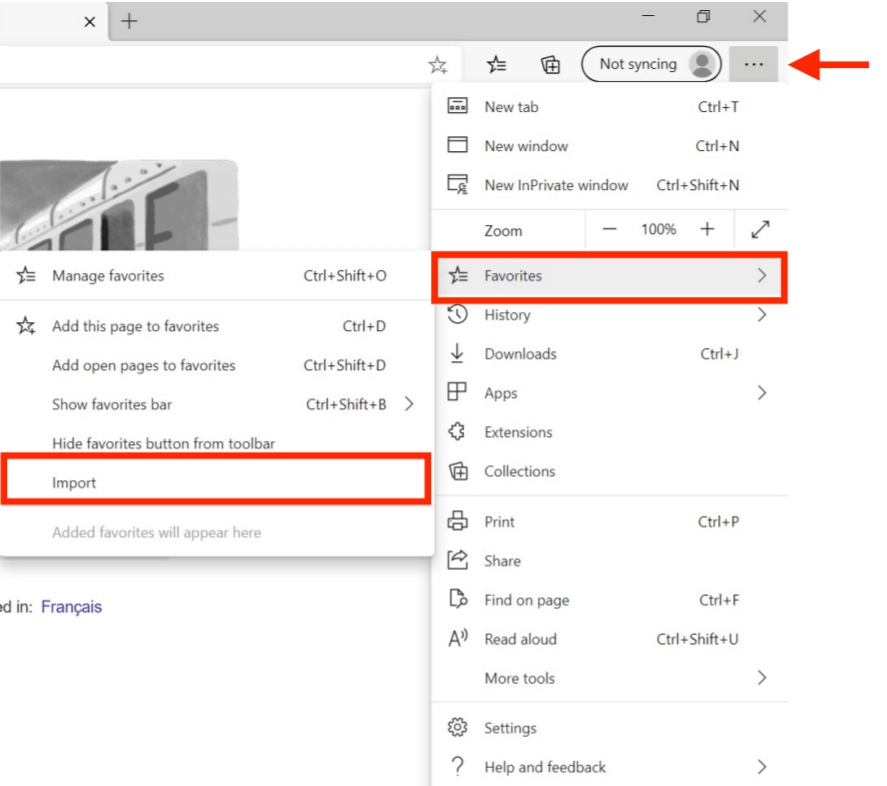Select Show favorites bar
The height and width of the screenshot is (786, 887).
coord(217,404)
